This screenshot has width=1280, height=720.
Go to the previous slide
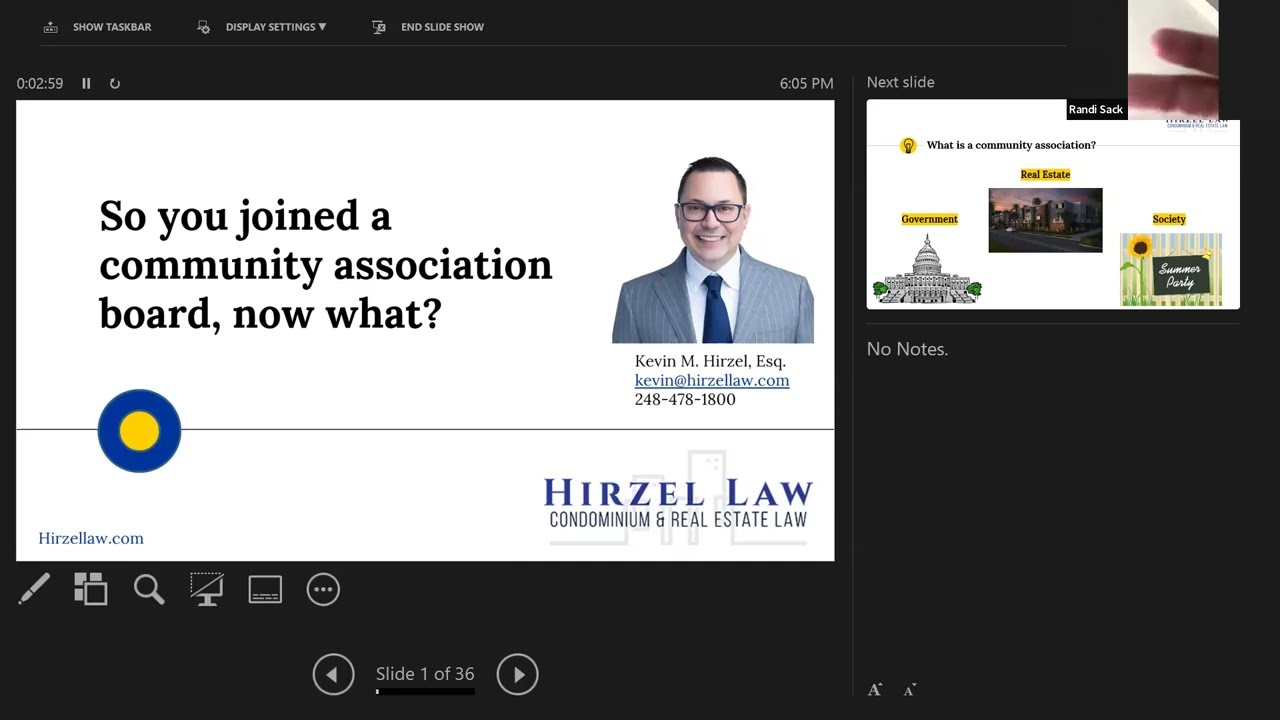tap(333, 675)
